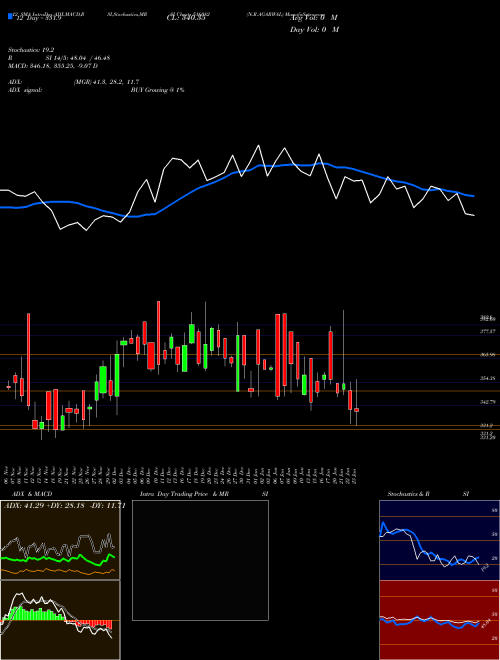The height and width of the screenshot is (660, 500).
Task: Click the 'BUY Growing @ 1%' signal text
Action: 157,90
